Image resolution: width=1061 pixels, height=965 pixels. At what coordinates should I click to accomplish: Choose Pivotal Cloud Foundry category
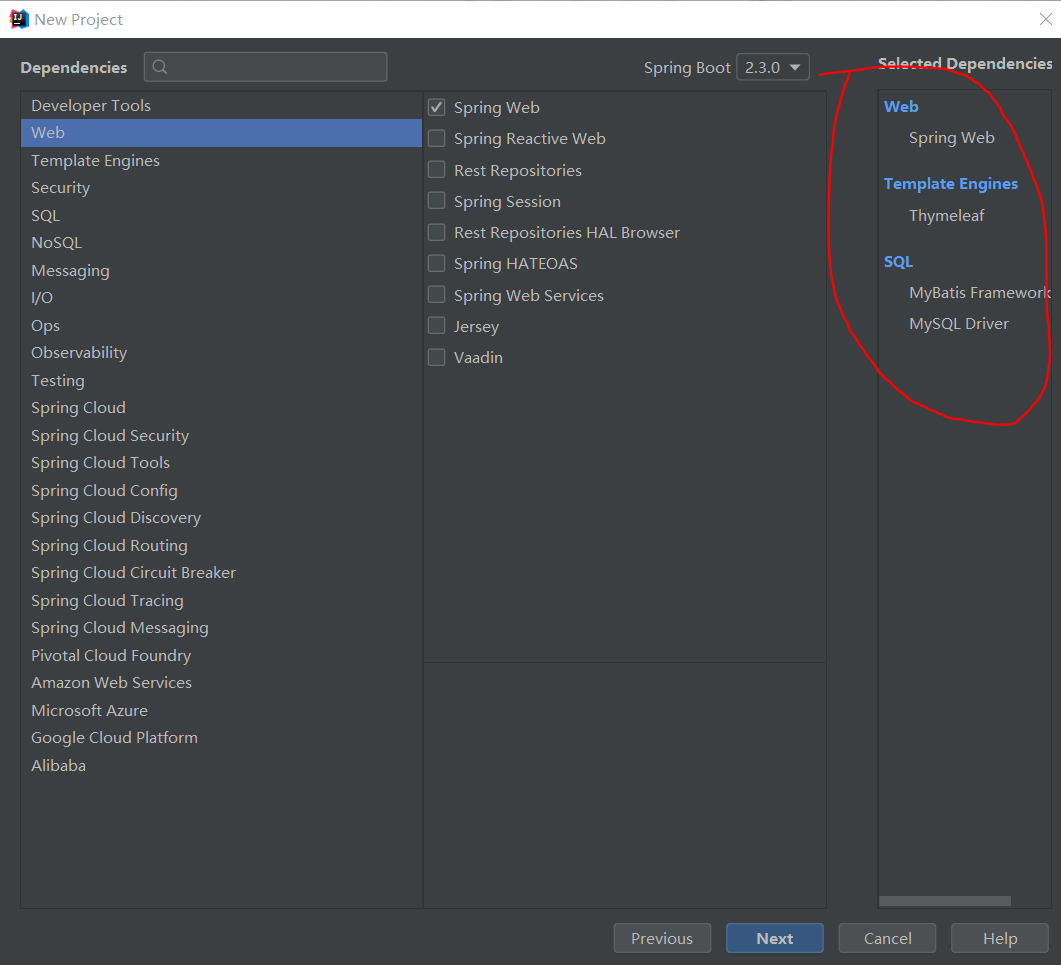coord(221,655)
